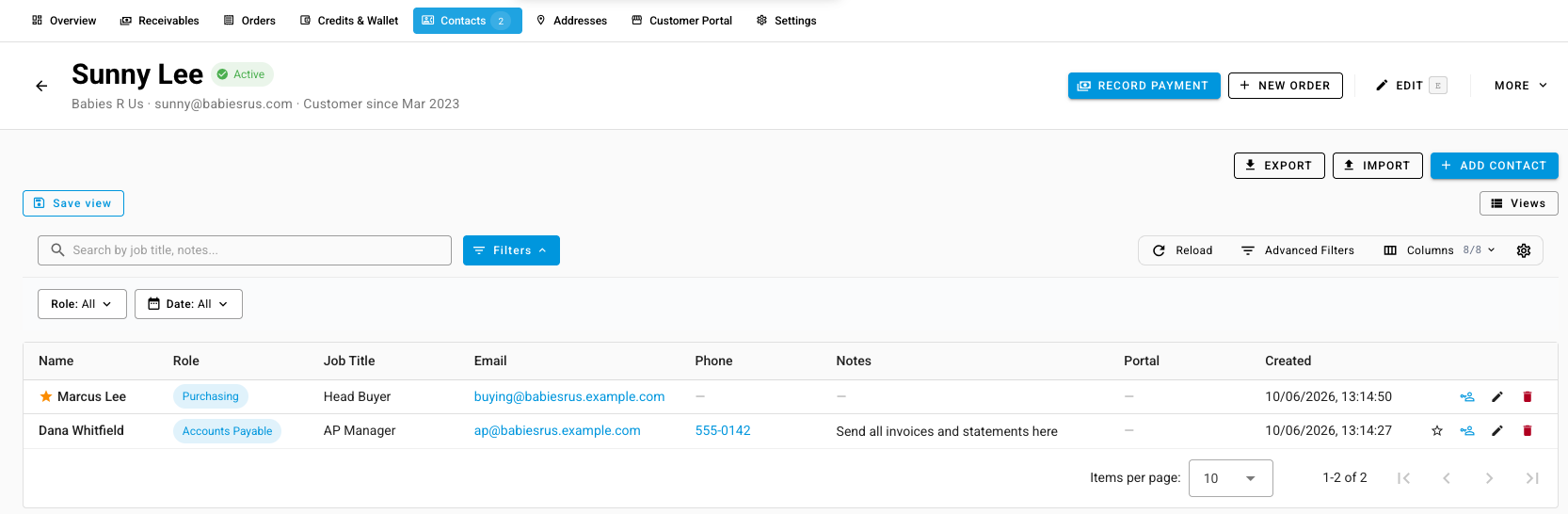Image resolution: width=1568 pixels, height=514 pixels.
Task: Sort by the Name column header
Action: [x=56, y=361]
